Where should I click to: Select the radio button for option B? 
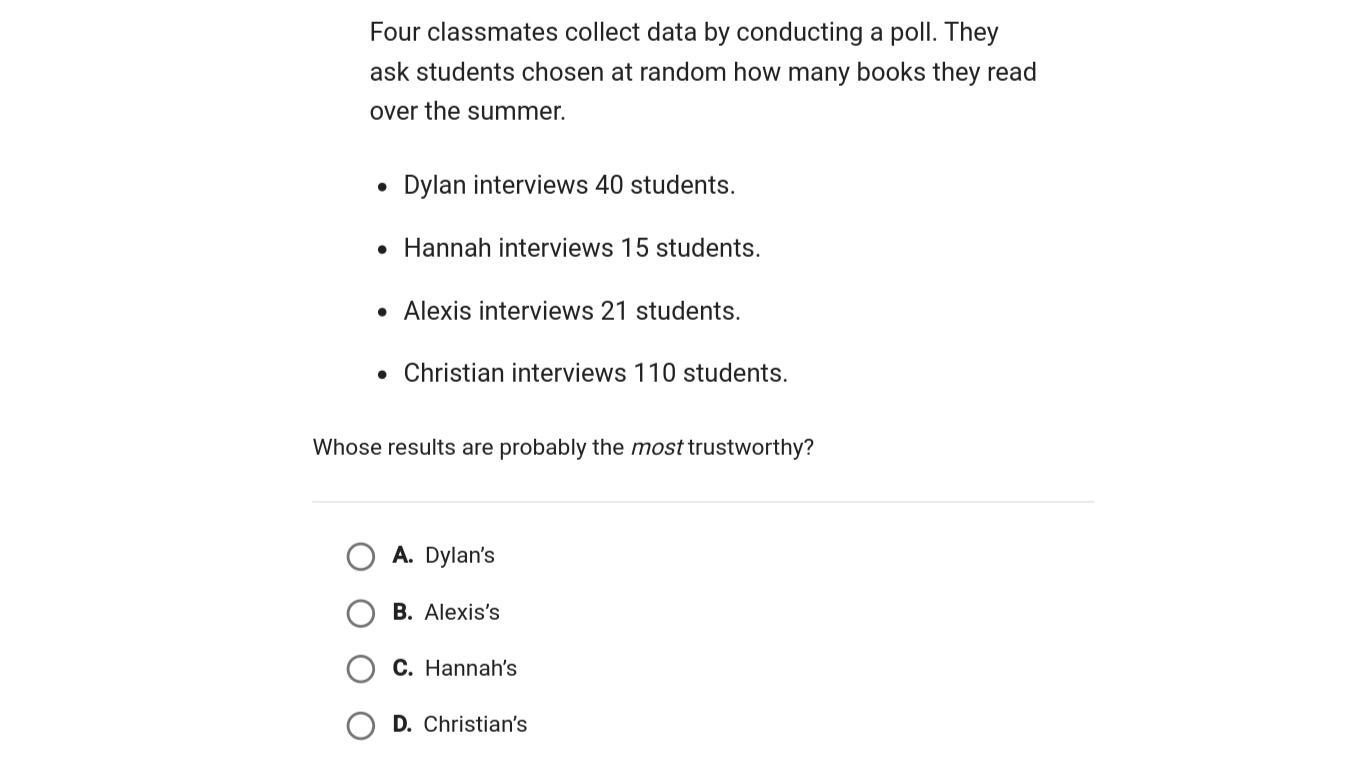[361, 613]
